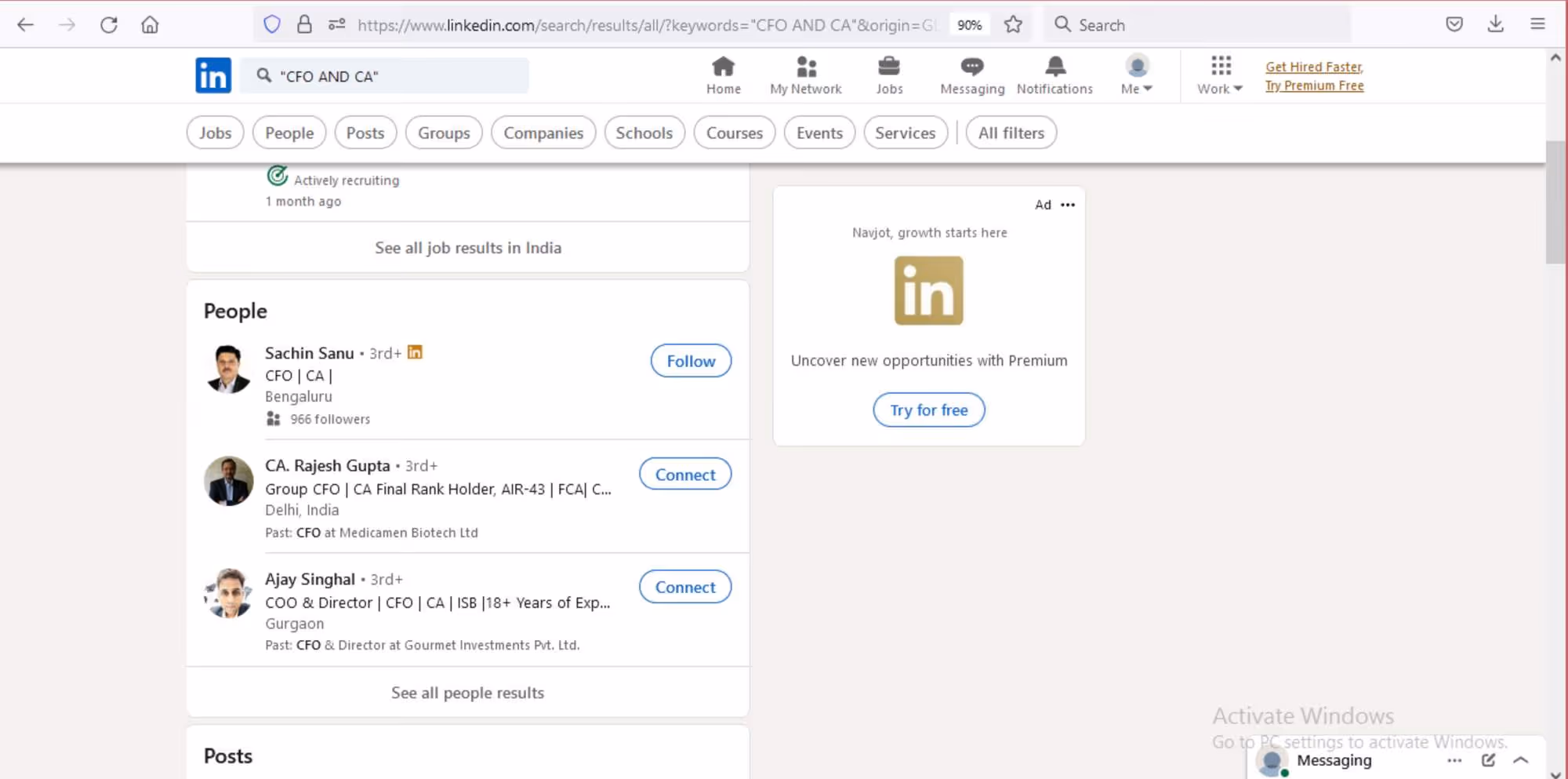Click Rajesh Gupta's profile photo
Screen dimensions: 1568x779
[x=228, y=481]
